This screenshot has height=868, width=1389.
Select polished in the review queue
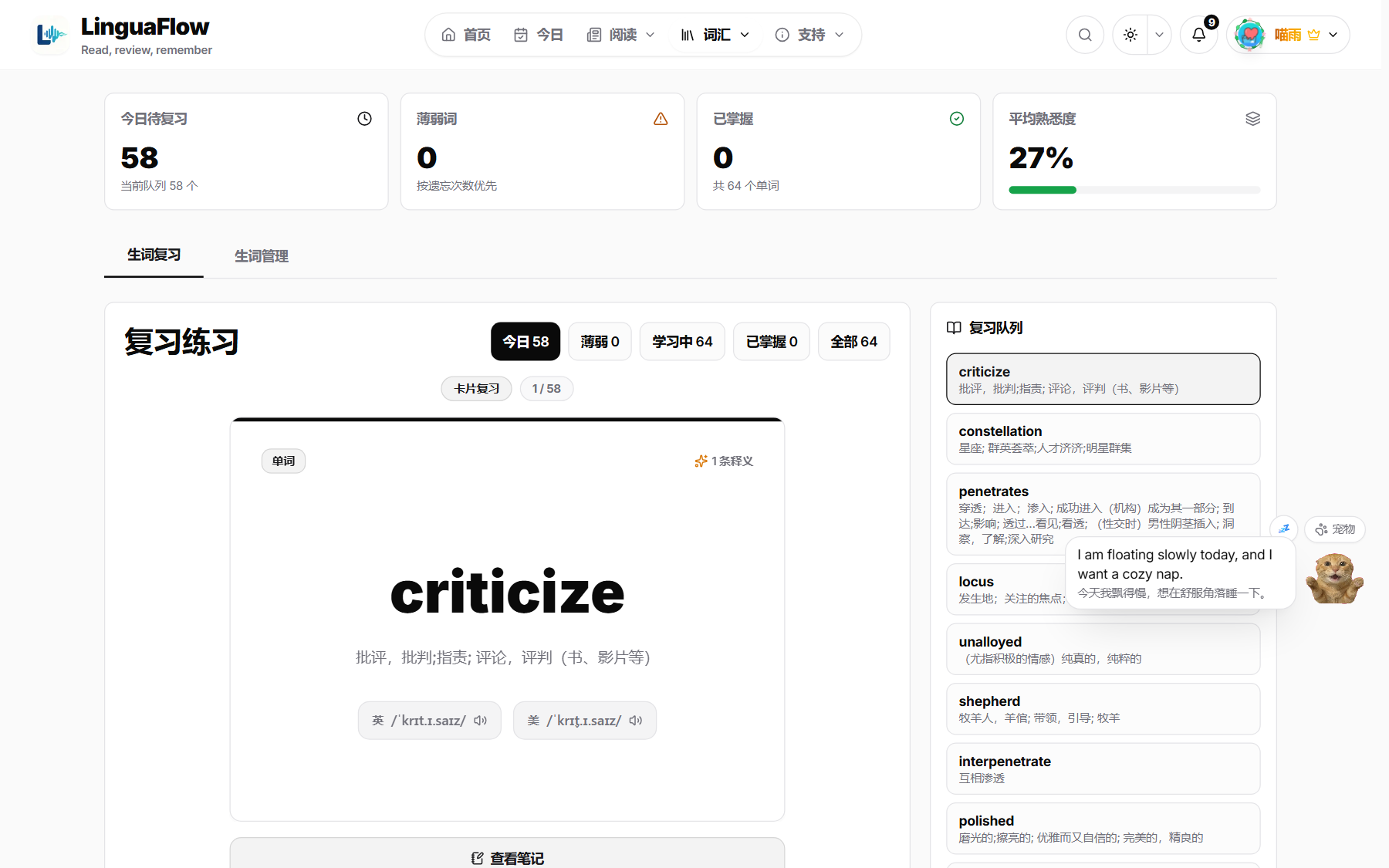[1103, 829]
